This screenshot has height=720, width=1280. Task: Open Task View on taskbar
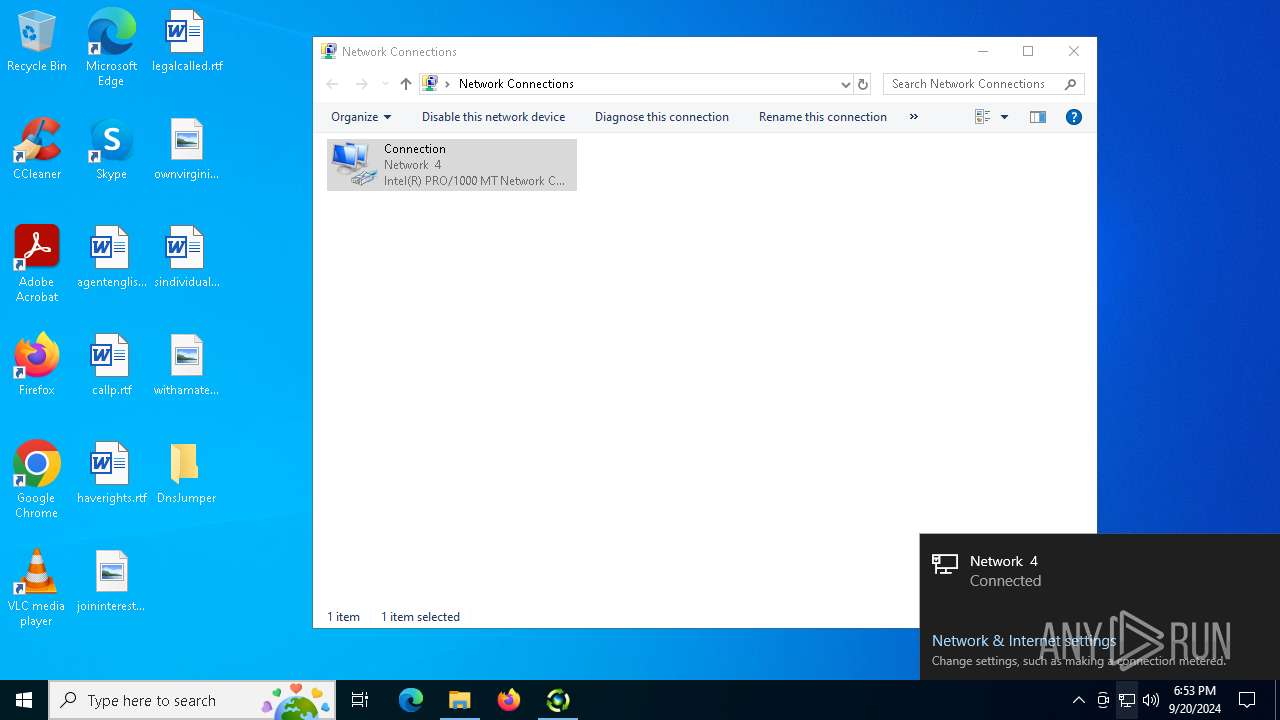tap(360, 700)
